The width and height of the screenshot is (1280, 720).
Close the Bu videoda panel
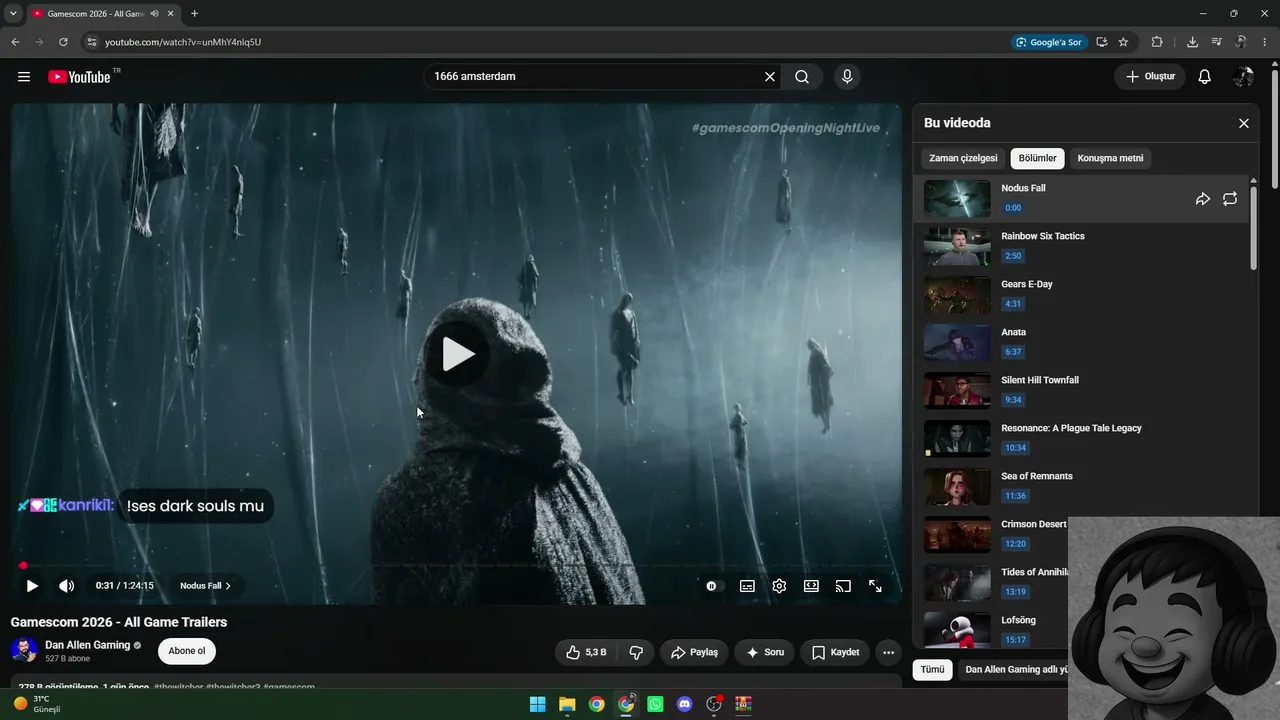[x=1244, y=123]
